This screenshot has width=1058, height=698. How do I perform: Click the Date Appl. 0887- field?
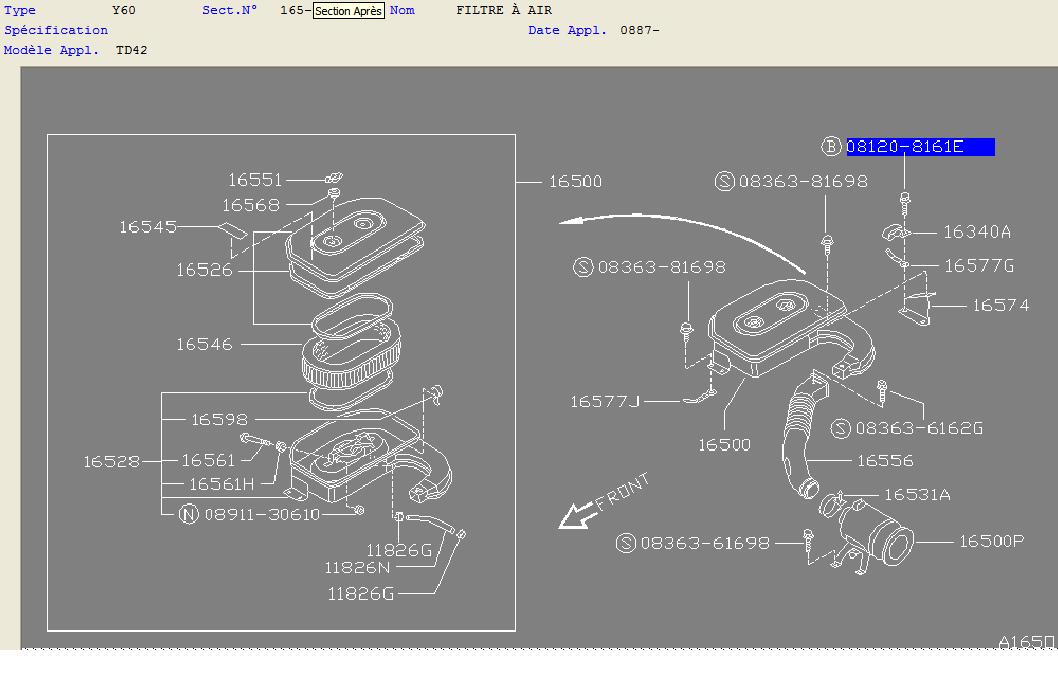click(594, 30)
